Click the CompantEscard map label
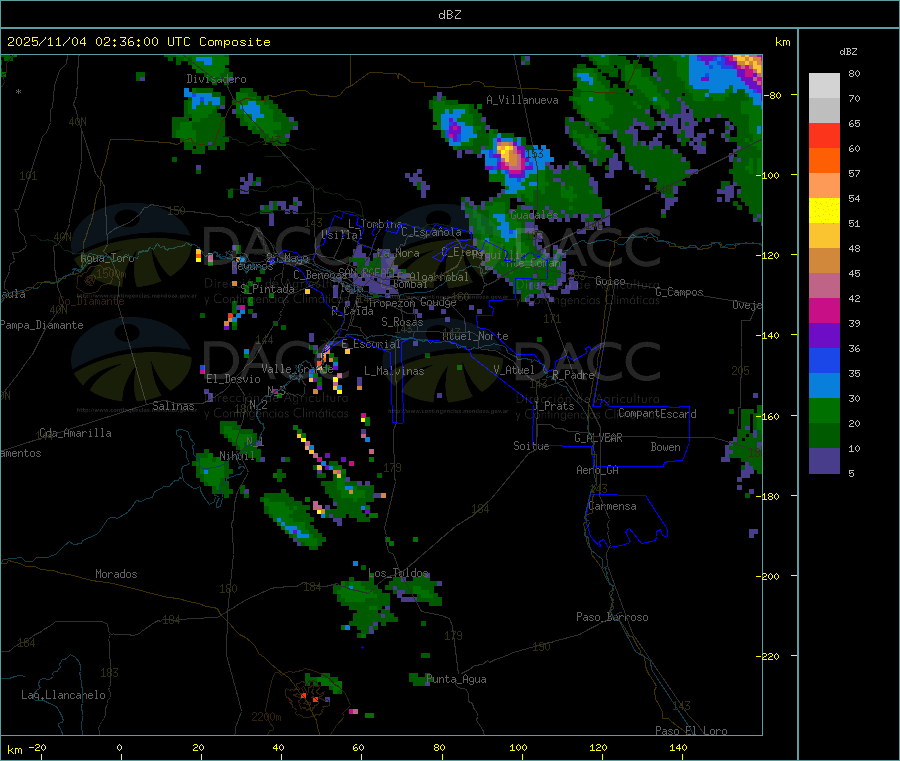This screenshot has width=900, height=761. click(x=657, y=414)
